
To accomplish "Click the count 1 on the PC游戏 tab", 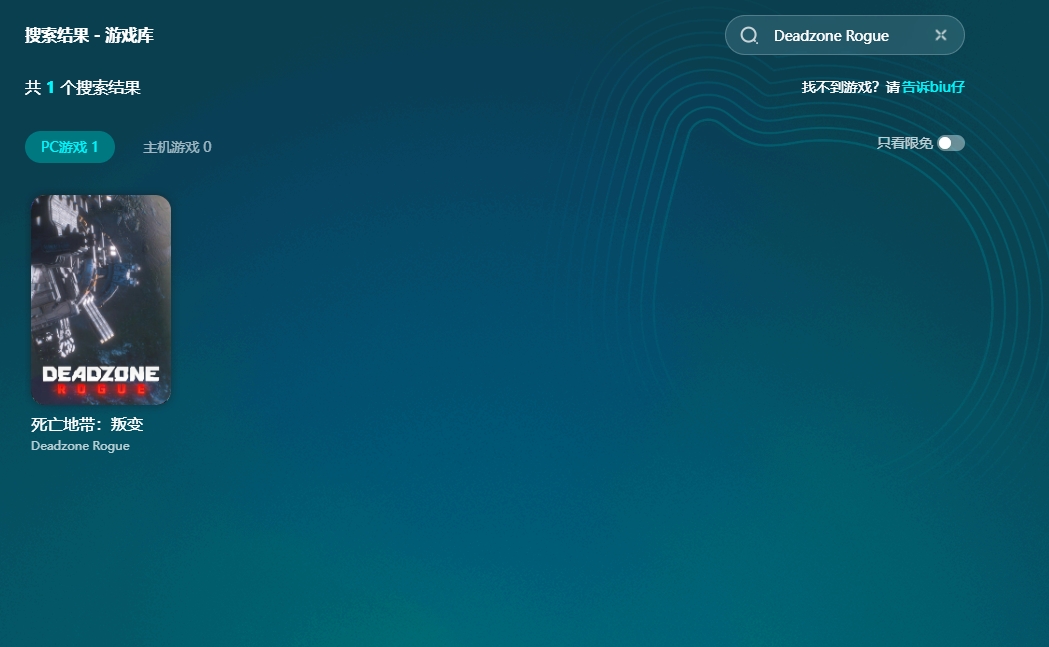I will point(95,147).
